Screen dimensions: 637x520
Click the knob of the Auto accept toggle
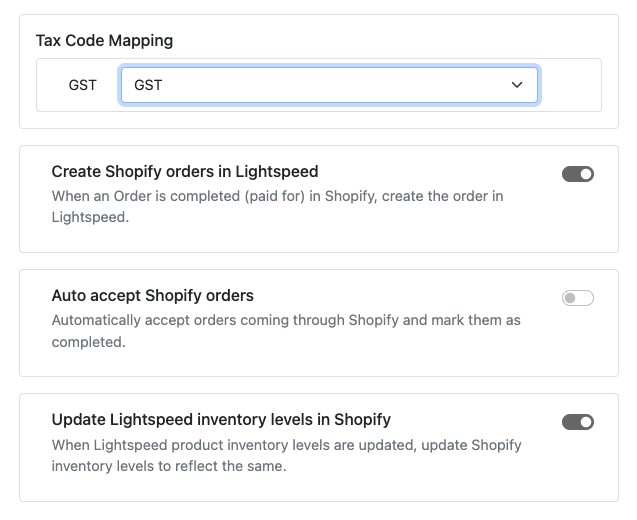[571, 298]
